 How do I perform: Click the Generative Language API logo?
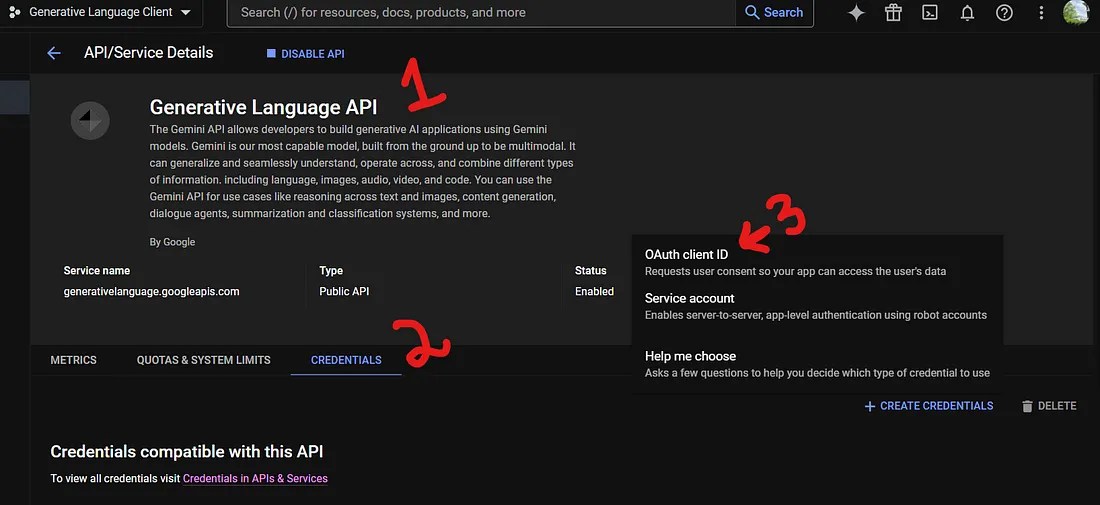tap(90, 121)
